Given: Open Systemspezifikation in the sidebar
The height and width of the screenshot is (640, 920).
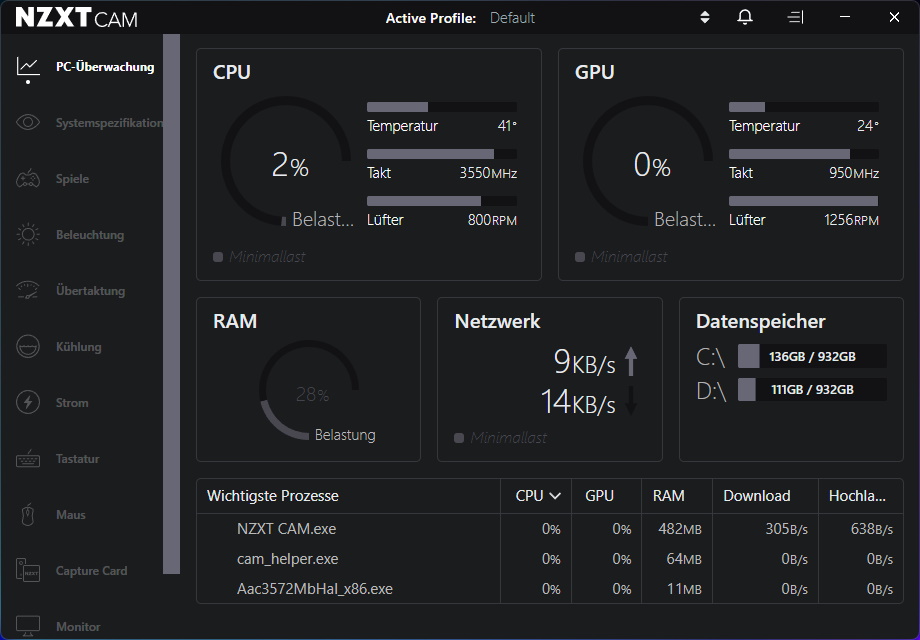Looking at the screenshot, I should tap(110, 123).
